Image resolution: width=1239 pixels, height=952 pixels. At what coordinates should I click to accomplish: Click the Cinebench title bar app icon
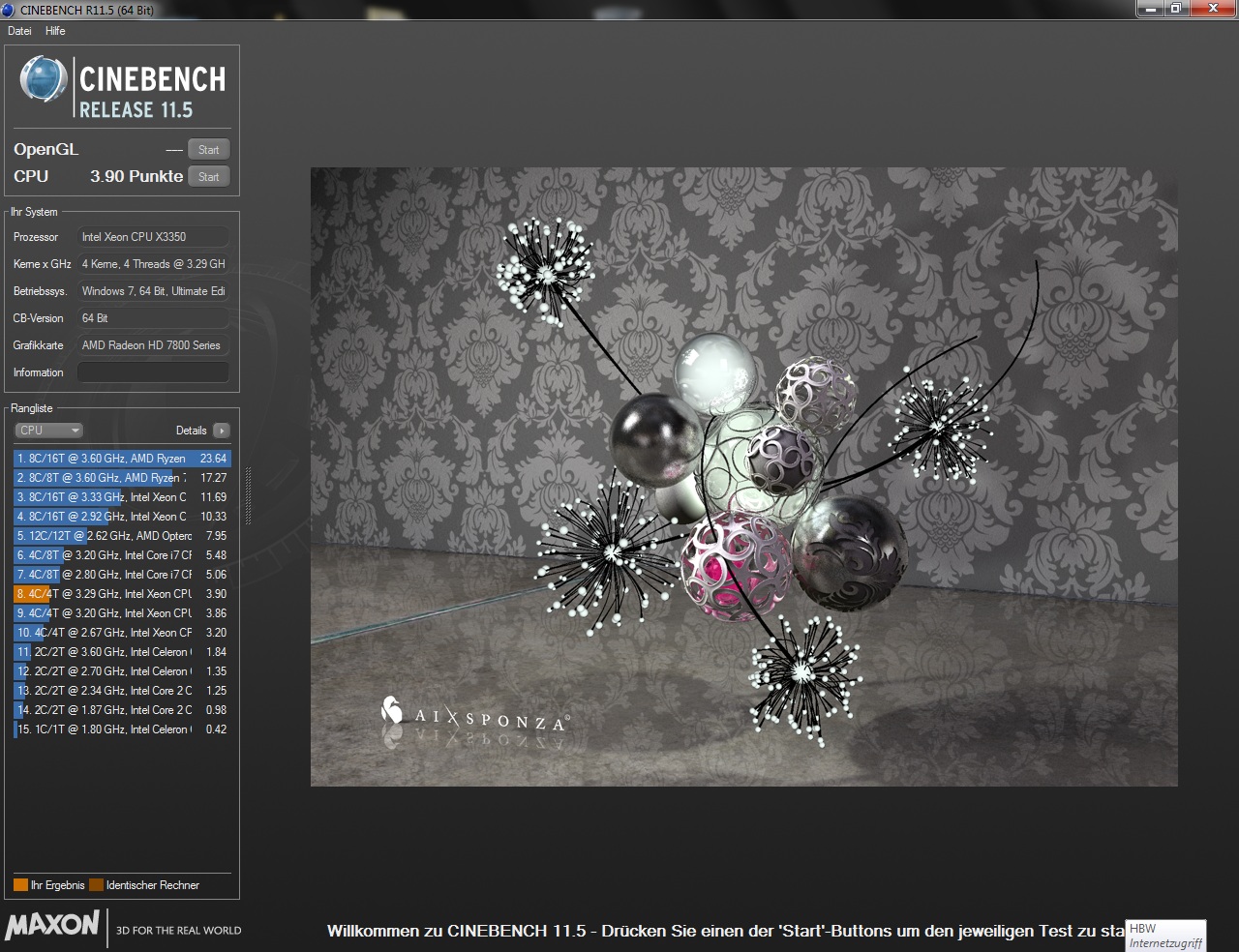pos(9,10)
